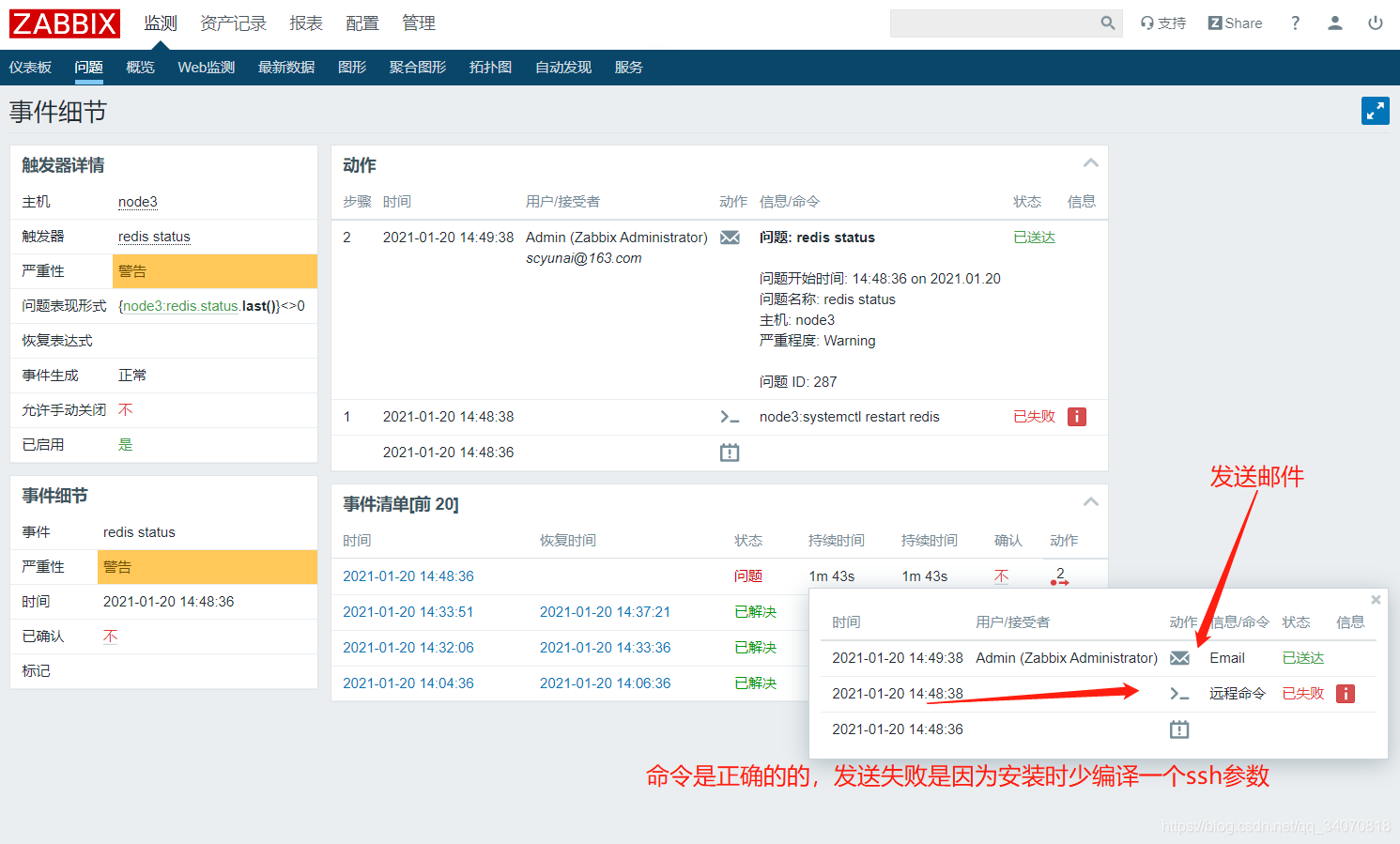
Task: Switch to the Web监测 submenu tab
Action: pos(207,68)
